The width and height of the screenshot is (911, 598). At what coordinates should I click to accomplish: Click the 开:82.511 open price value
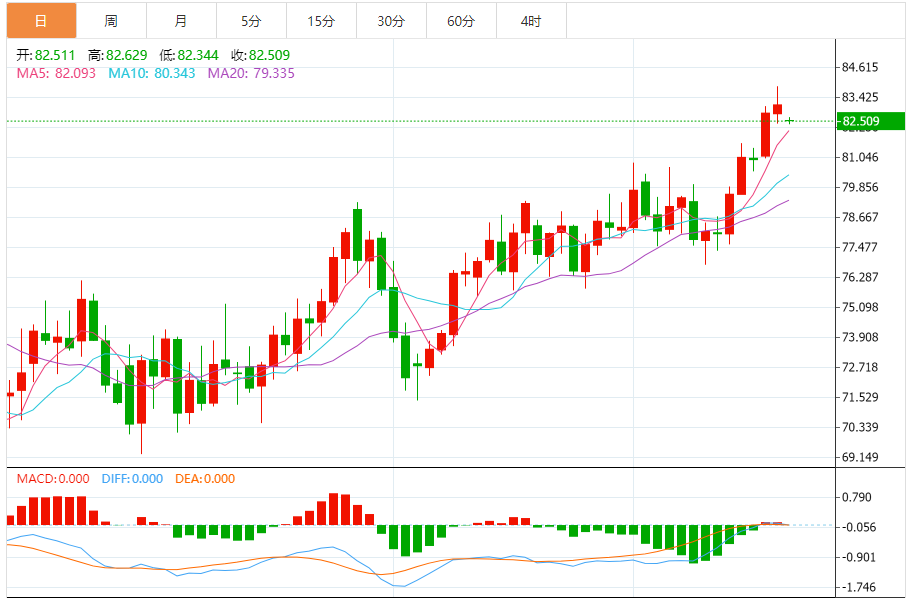click(46, 55)
